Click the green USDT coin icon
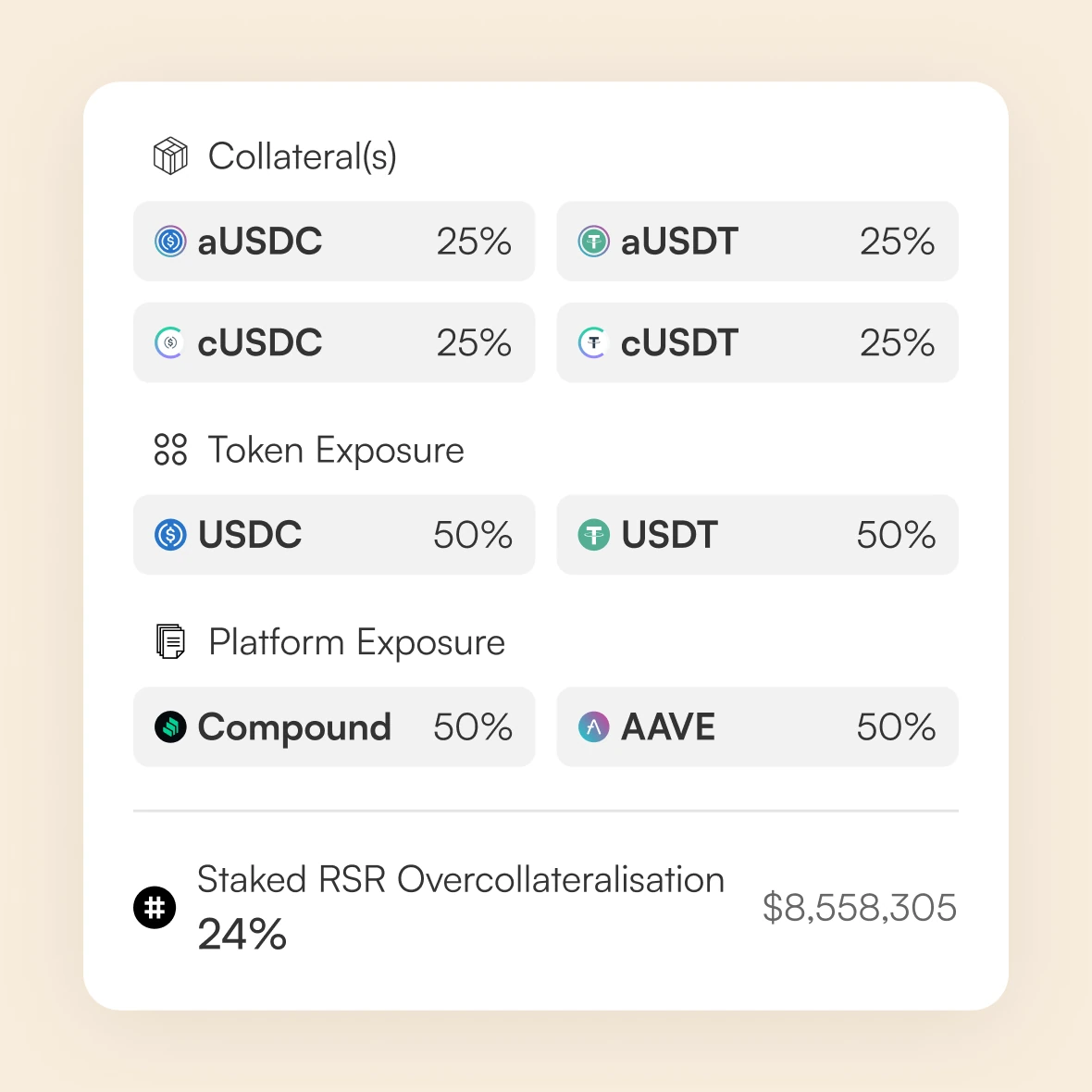The width and height of the screenshot is (1092, 1092). (594, 535)
